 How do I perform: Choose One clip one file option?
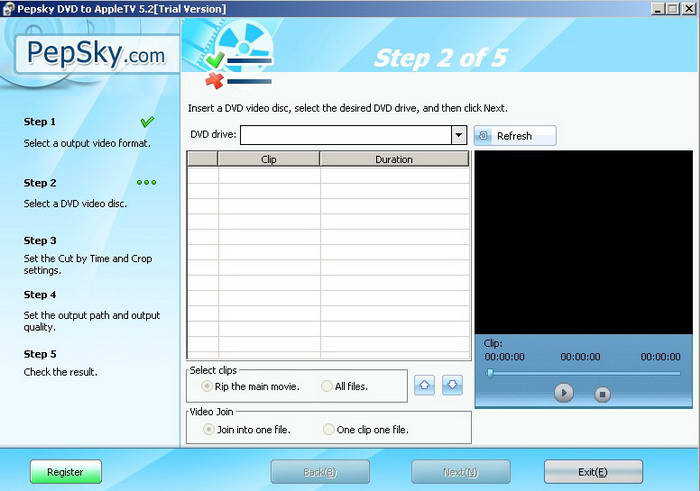click(x=366, y=429)
